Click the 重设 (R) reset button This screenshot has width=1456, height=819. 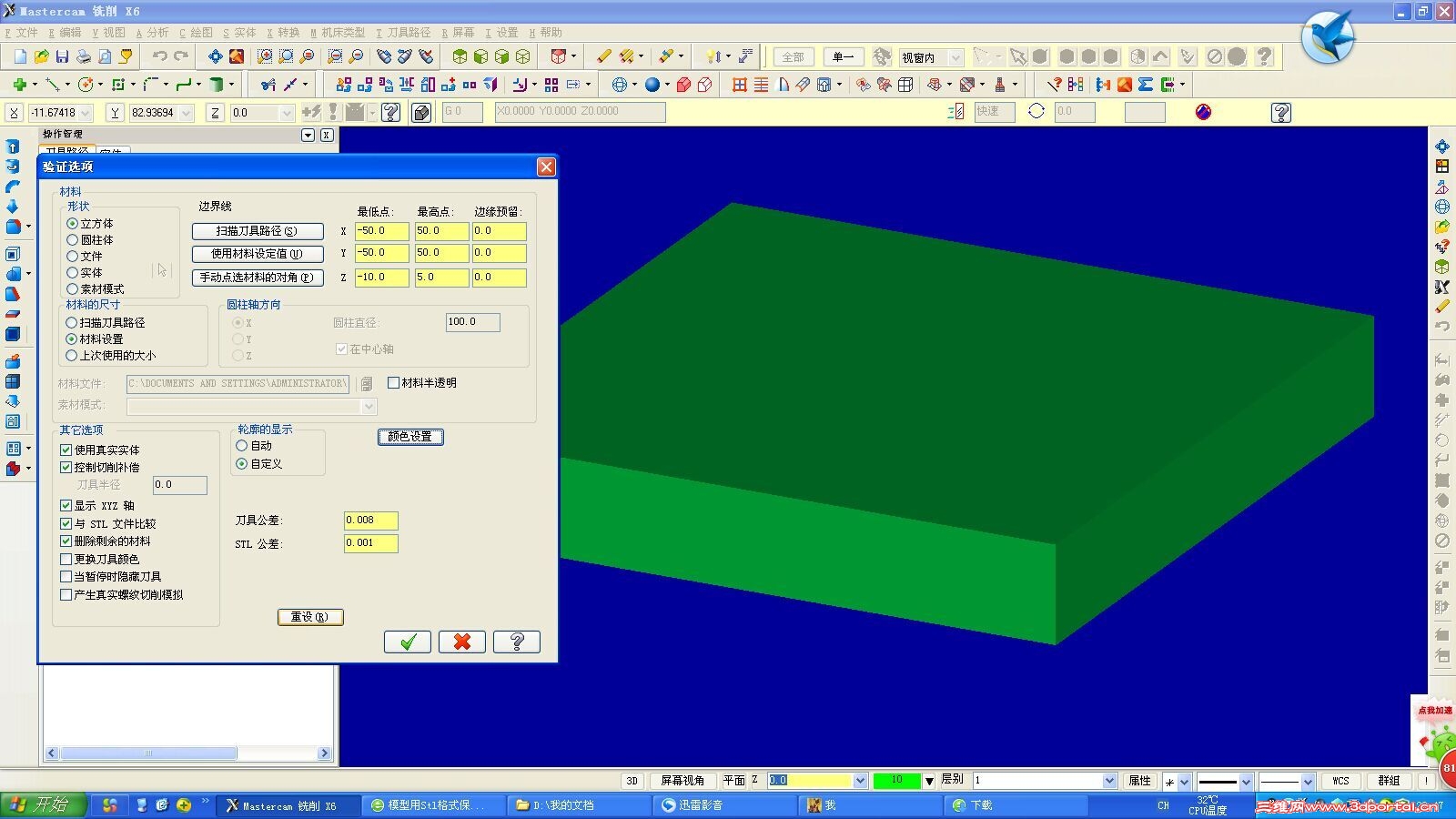coord(310,617)
